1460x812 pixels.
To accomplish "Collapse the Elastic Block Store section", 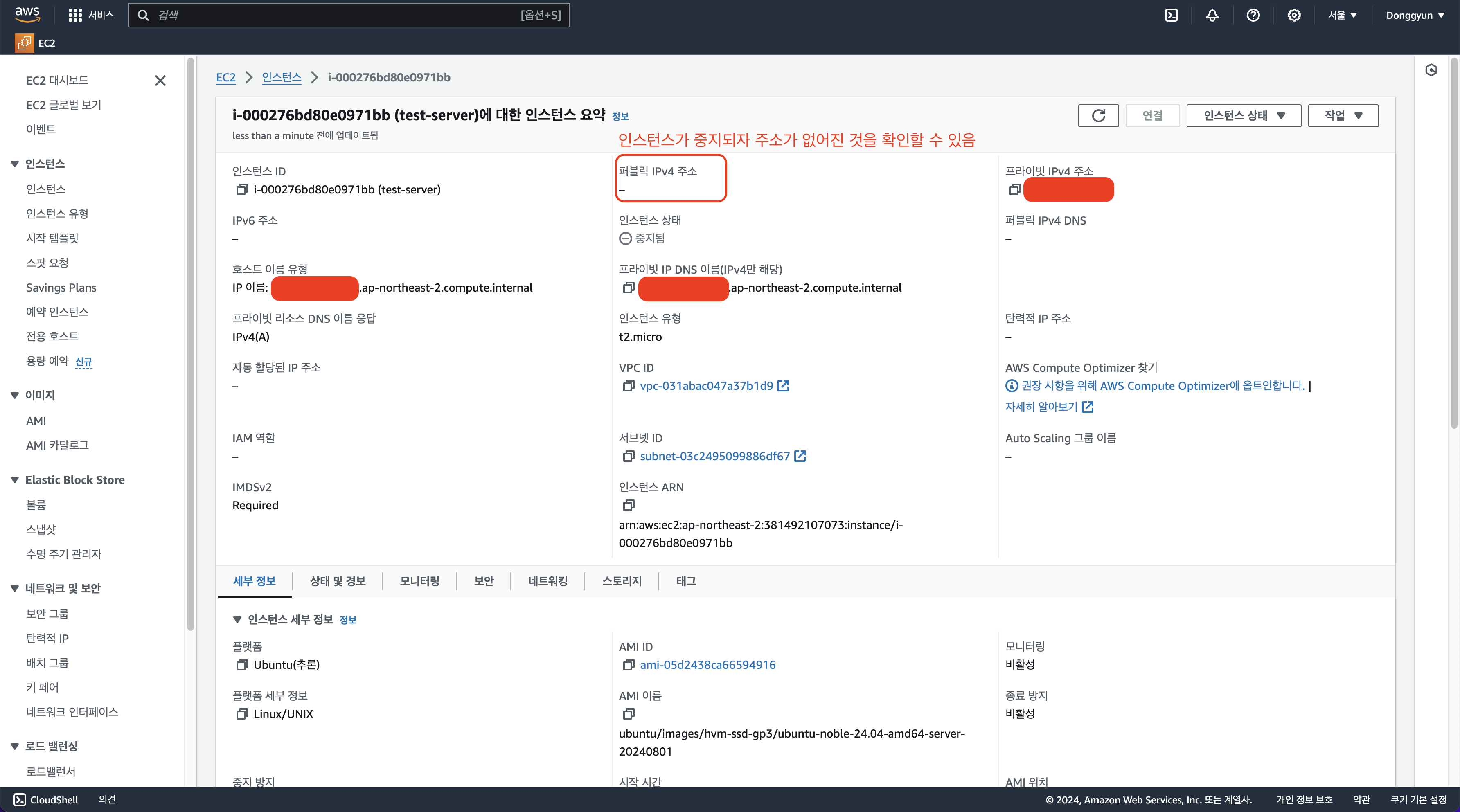I will pos(15,480).
